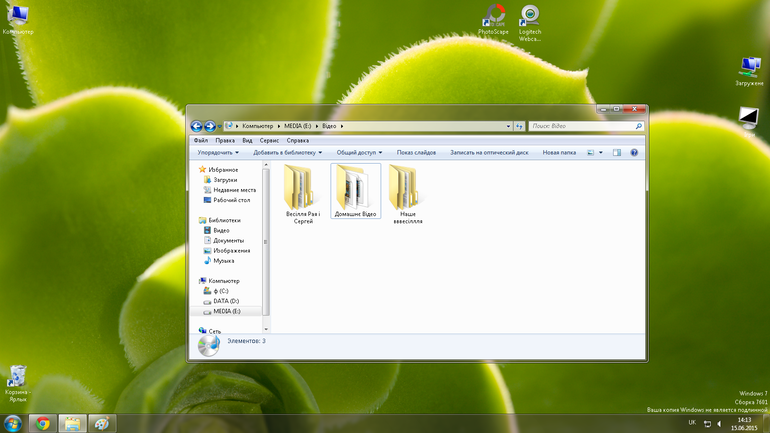The width and height of the screenshot is (770, 433).
Task: Select Компьютер in the address breadcrumb
Action: point(257,126)
